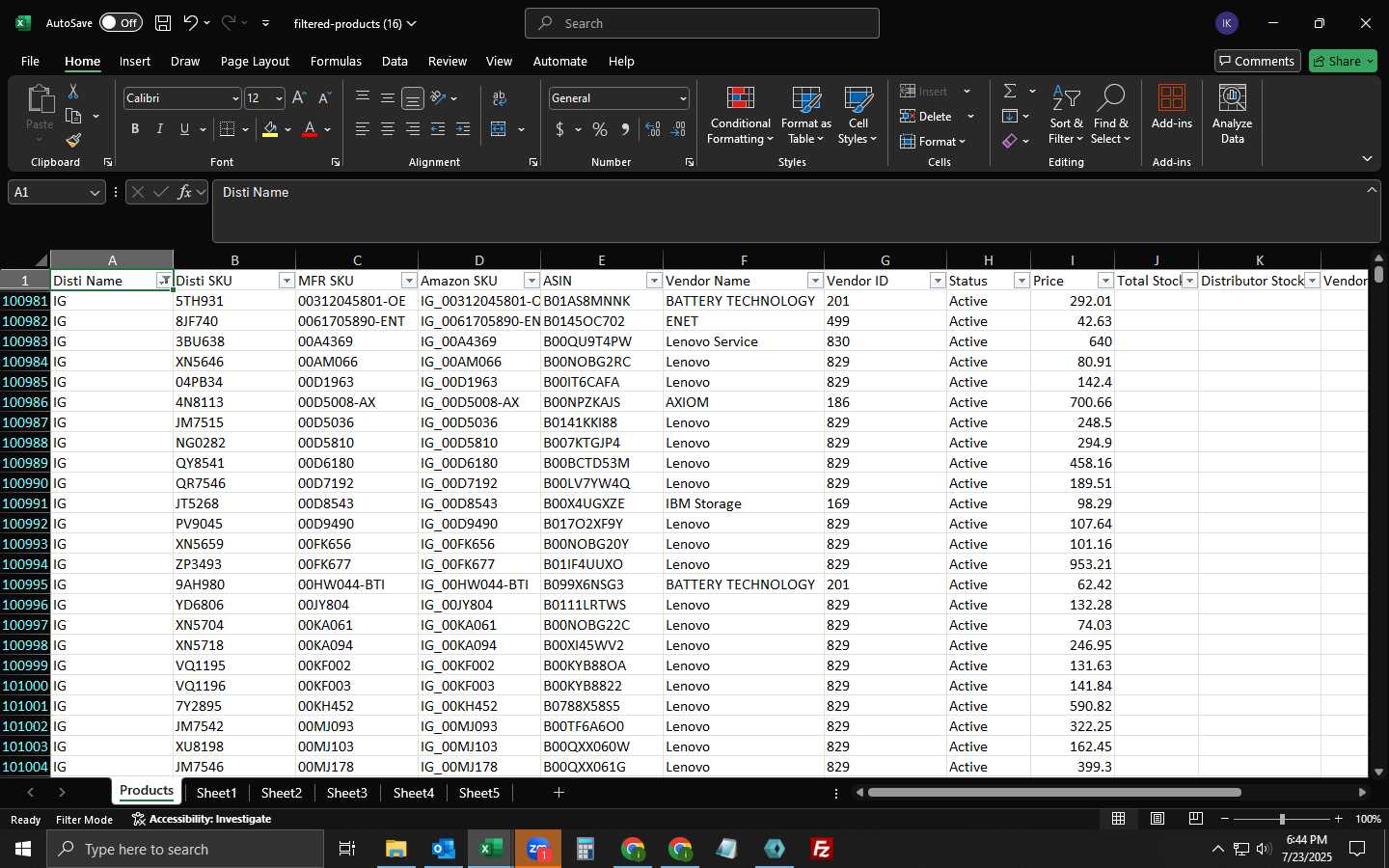Screen dimensions: 1389x868
Task: Click the AutoSum sigma icon
Action: coord(1010,91)
